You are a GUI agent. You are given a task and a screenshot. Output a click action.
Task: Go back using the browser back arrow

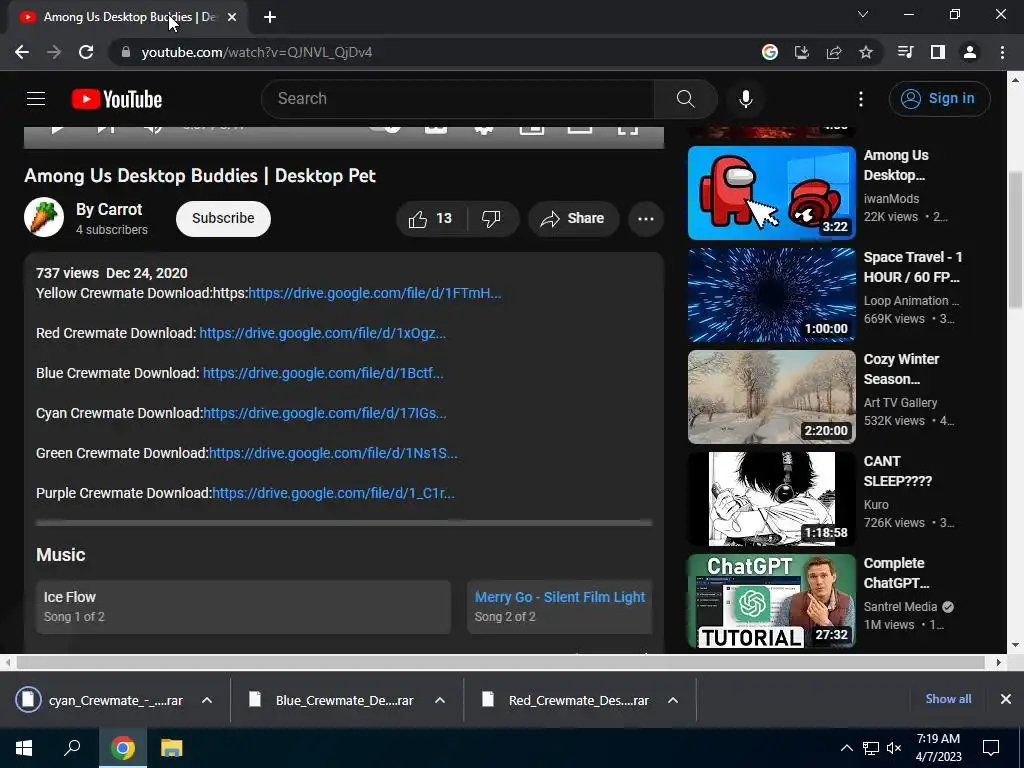click(x=22, y=52)
